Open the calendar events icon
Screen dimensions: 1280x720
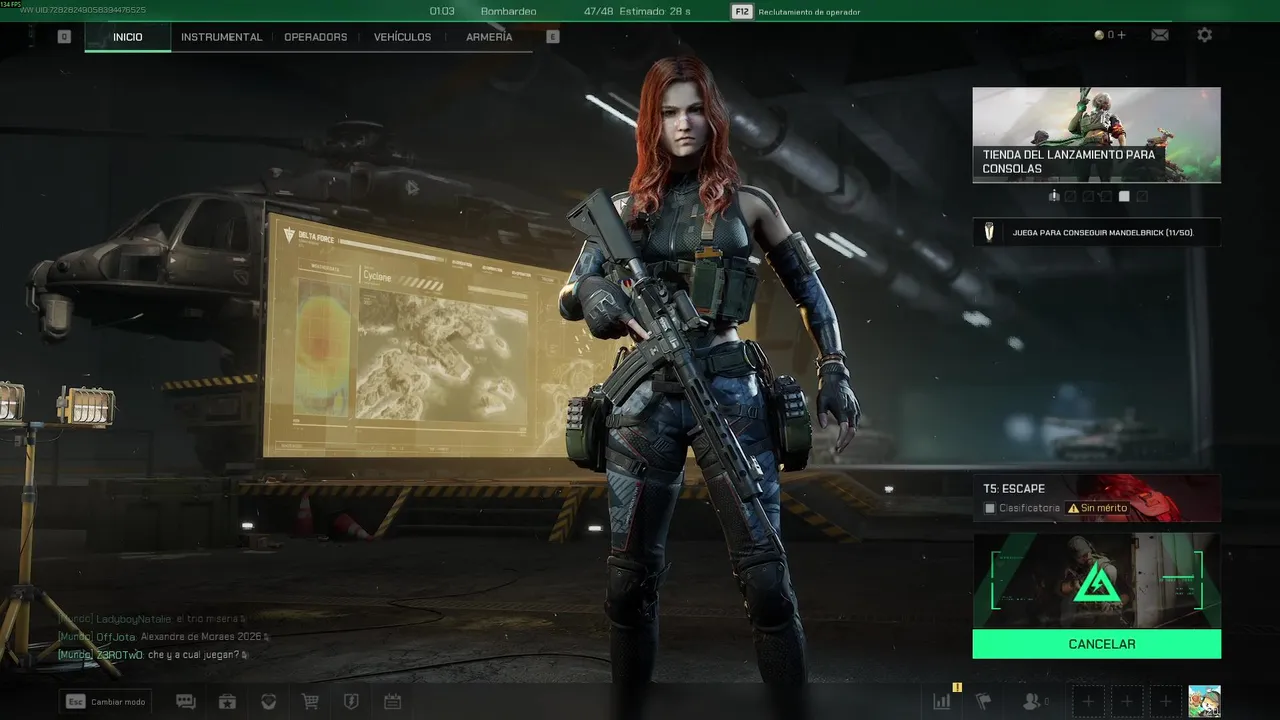pyautogui.click(x=393, y=702)
